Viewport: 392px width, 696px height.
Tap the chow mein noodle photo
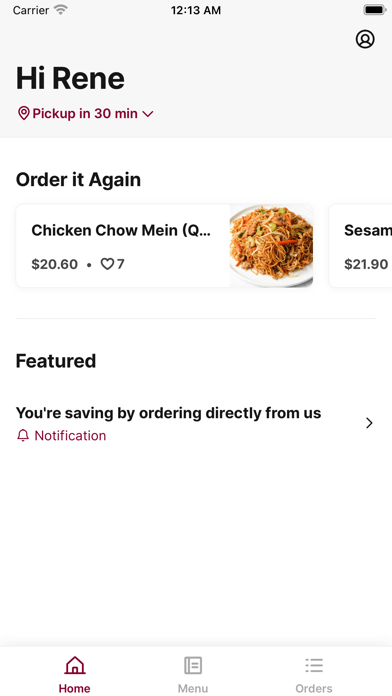(x=271, y=246)
